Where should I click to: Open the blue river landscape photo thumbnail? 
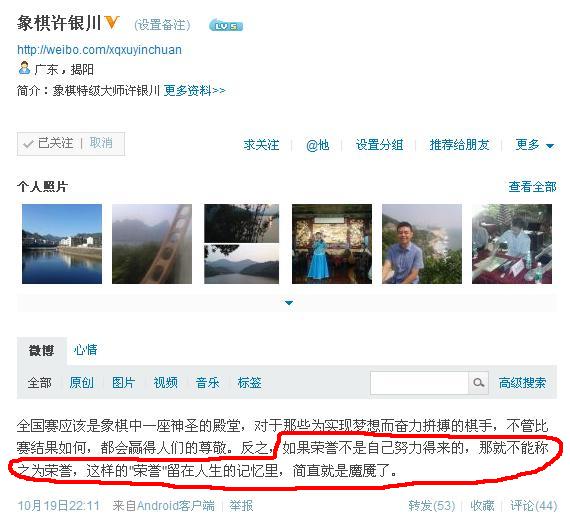coord(62,244)
